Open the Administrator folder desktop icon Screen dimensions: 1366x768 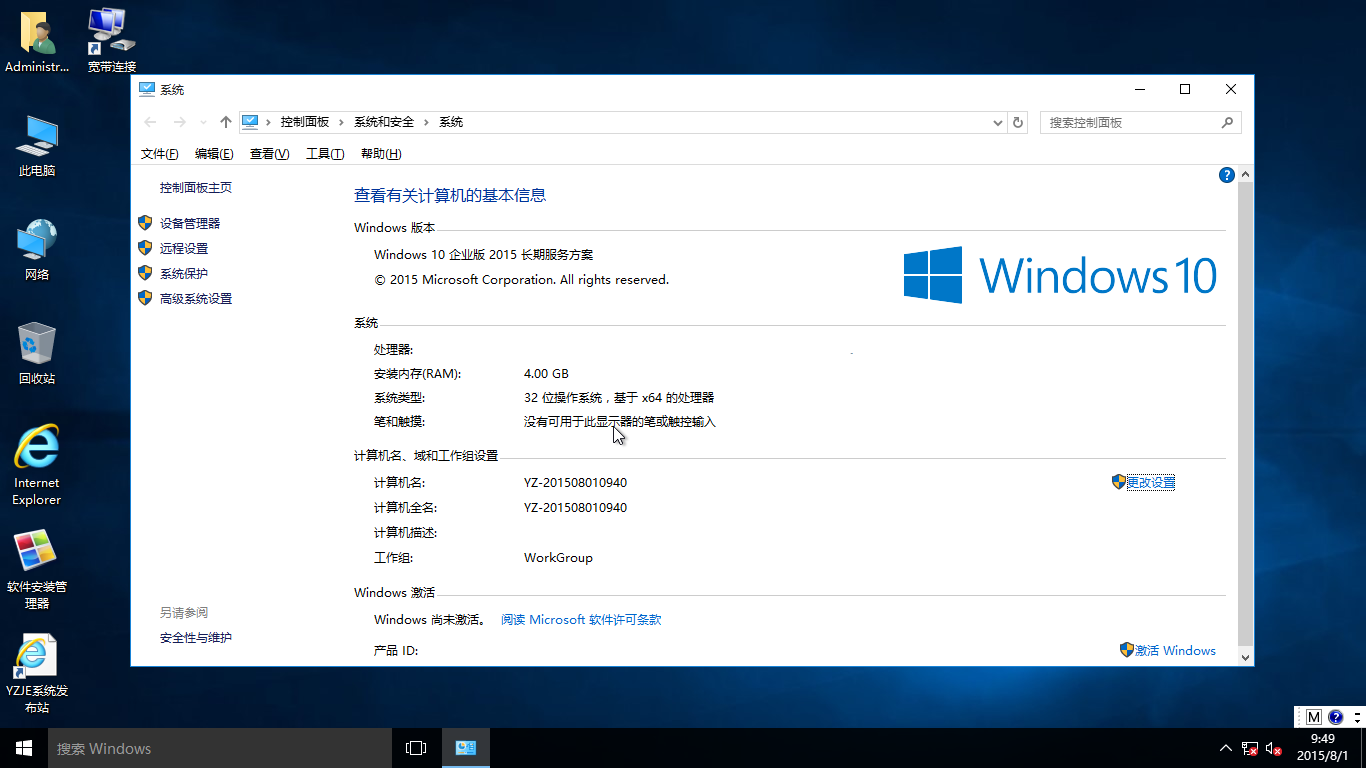[37, 42]
